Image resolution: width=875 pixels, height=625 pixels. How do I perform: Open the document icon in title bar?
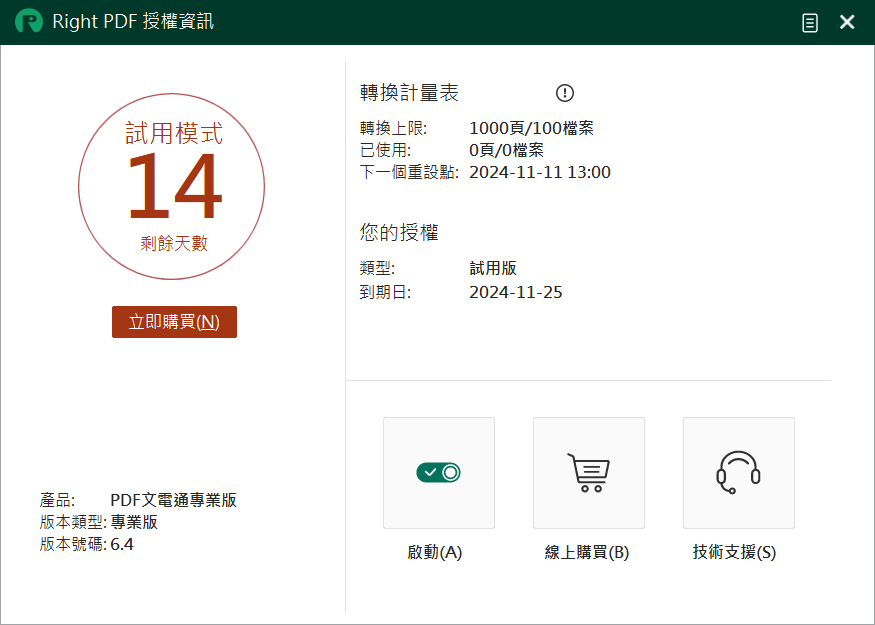click(x=810, y=22)
